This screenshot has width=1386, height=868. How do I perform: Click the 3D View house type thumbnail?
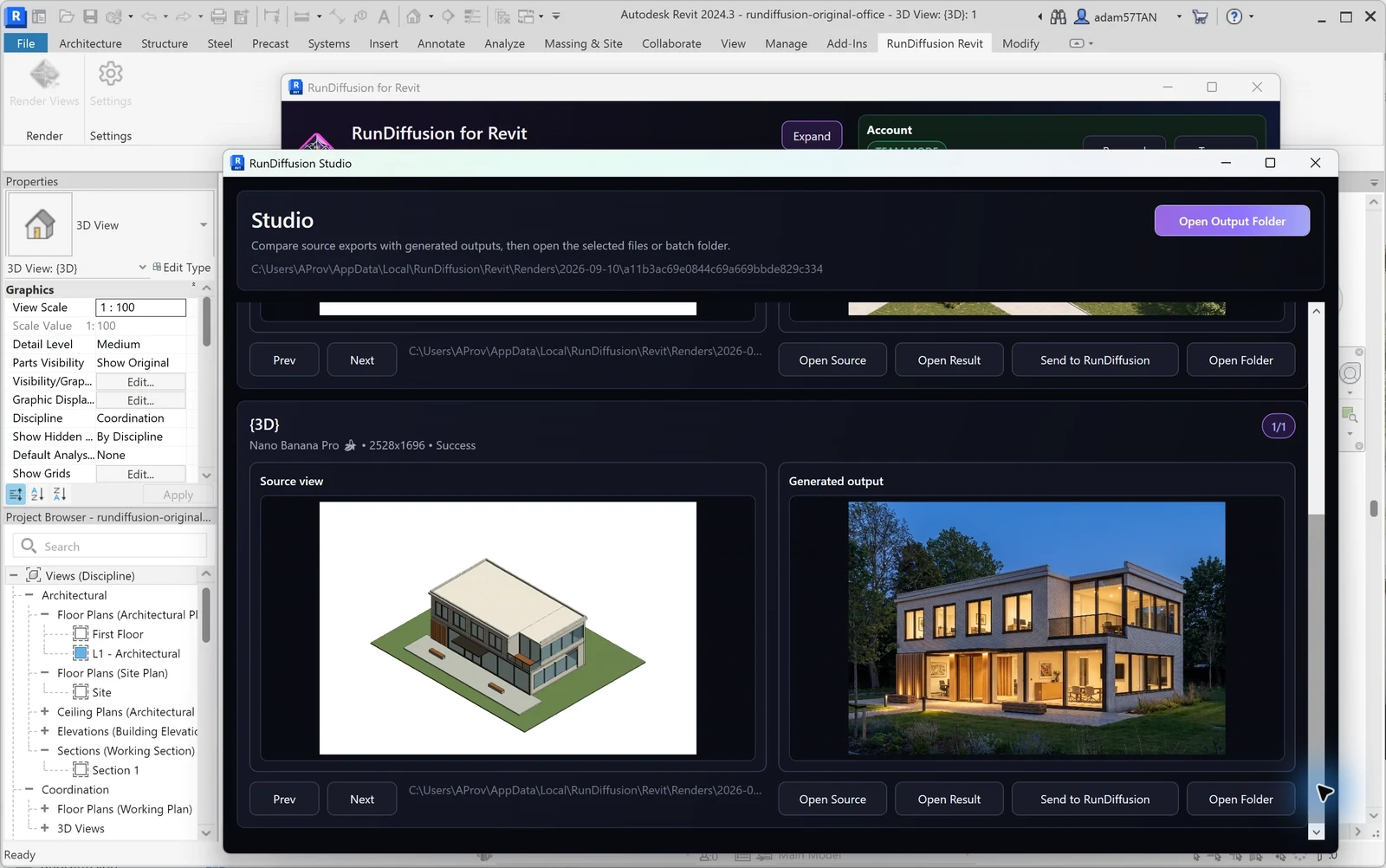click(40, 224)
